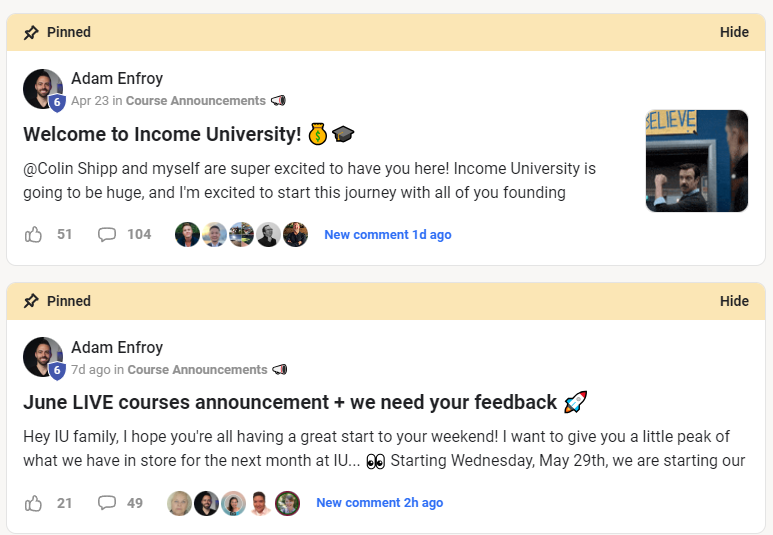
Task: Open Course Announcements category posted 7d ago
Action: (197, 369)
